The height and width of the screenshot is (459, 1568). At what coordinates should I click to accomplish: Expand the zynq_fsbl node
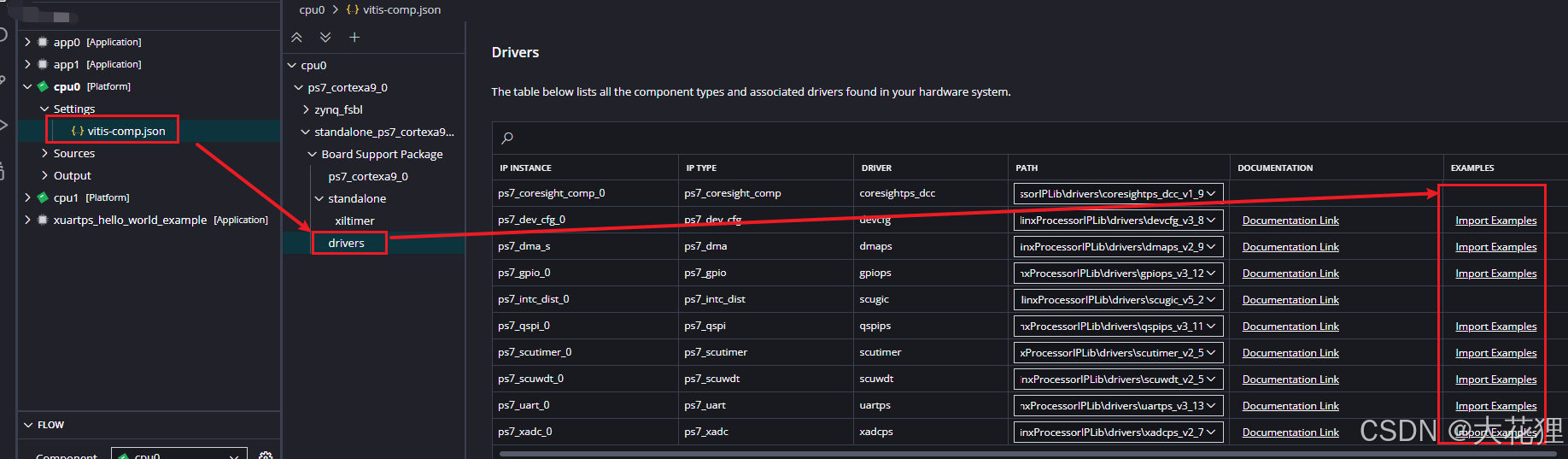pyautogui.click(x=306, y=109)
